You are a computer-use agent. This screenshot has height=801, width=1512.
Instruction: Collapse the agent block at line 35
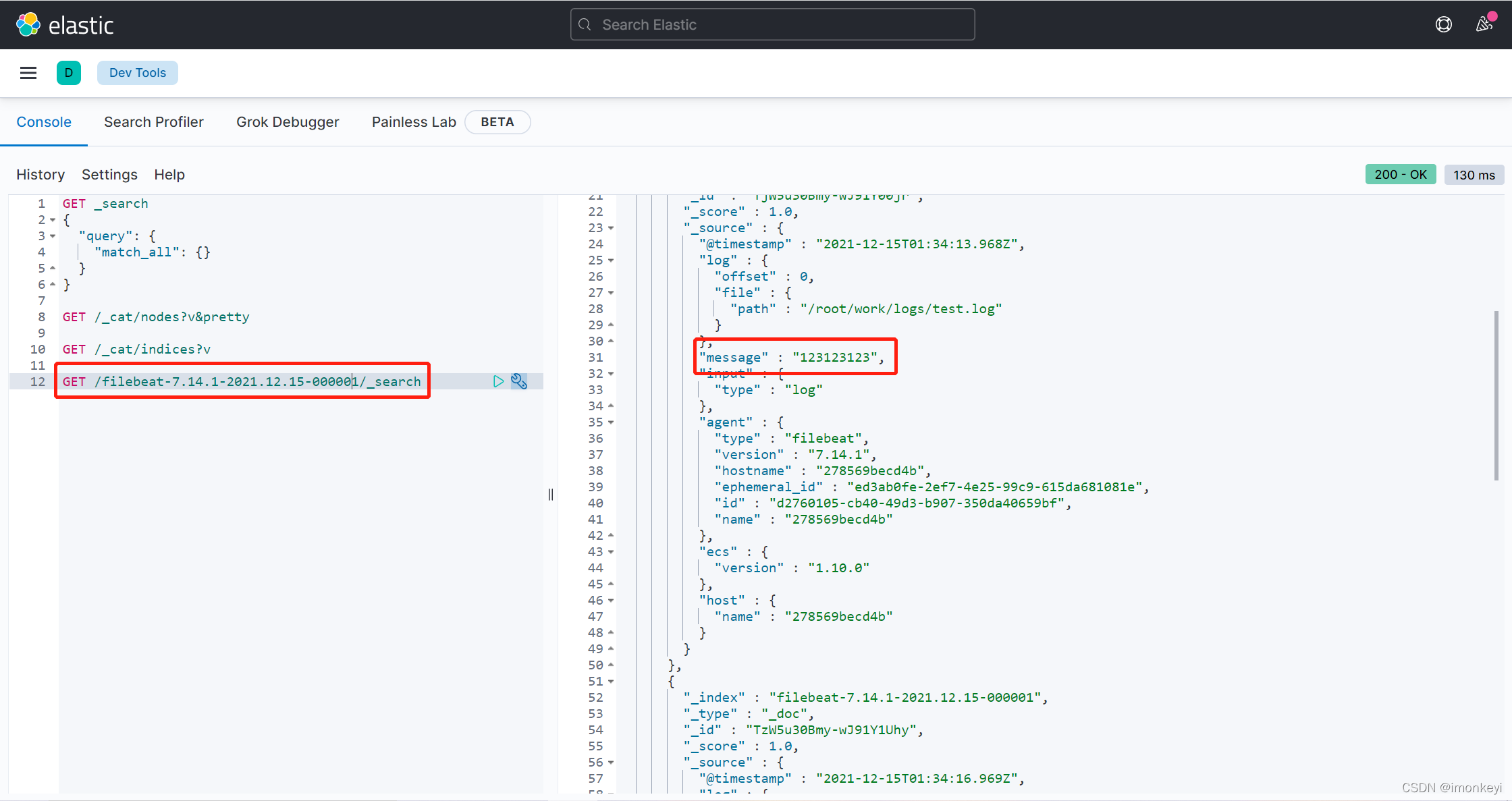point(611,422)
